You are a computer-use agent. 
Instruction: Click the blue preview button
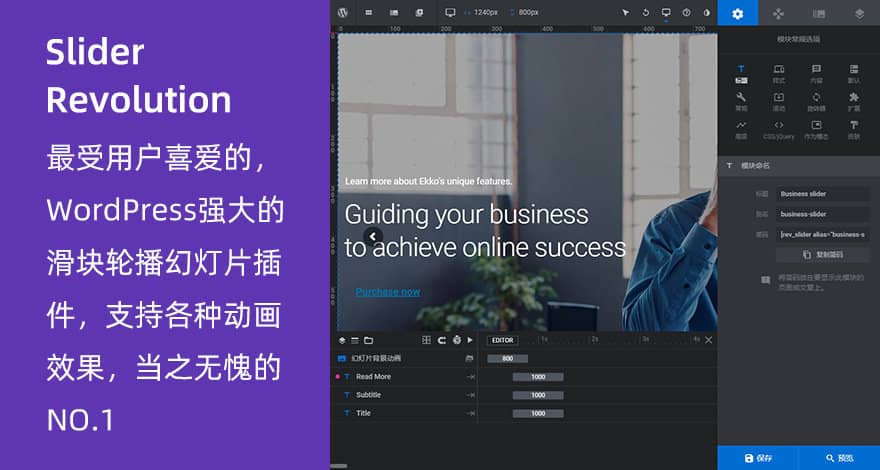840,458
